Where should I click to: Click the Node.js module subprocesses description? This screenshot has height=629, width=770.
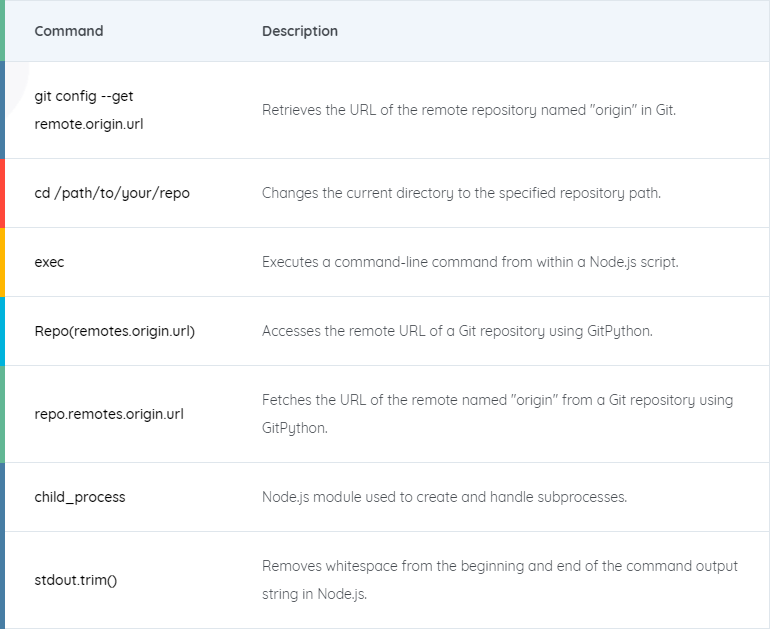pos(444,497)
